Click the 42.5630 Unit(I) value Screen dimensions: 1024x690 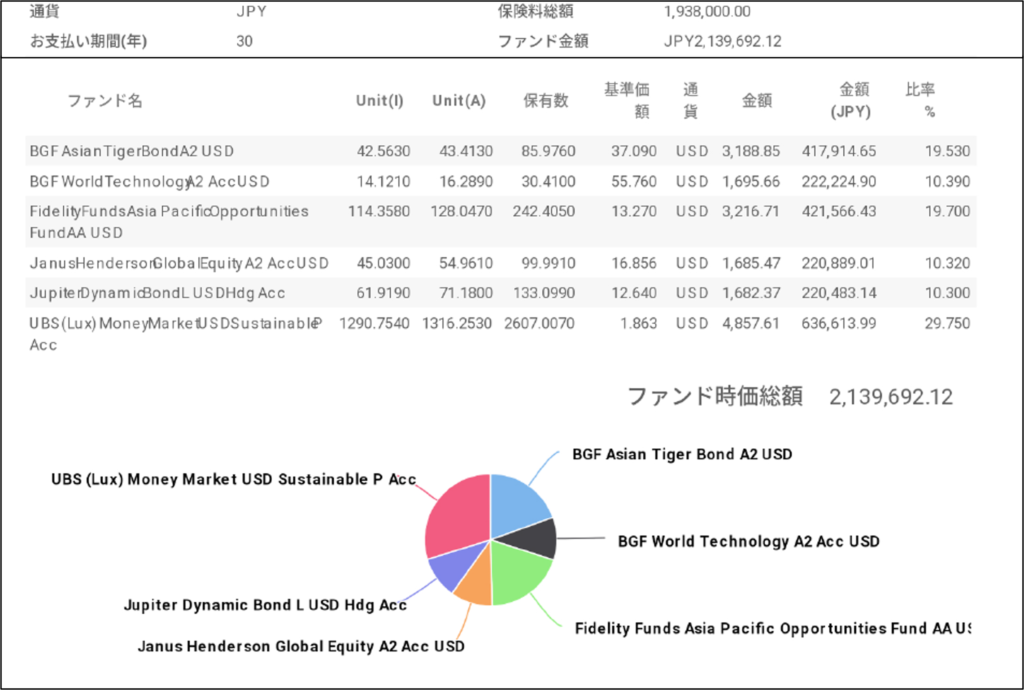[x=383, y=151]
